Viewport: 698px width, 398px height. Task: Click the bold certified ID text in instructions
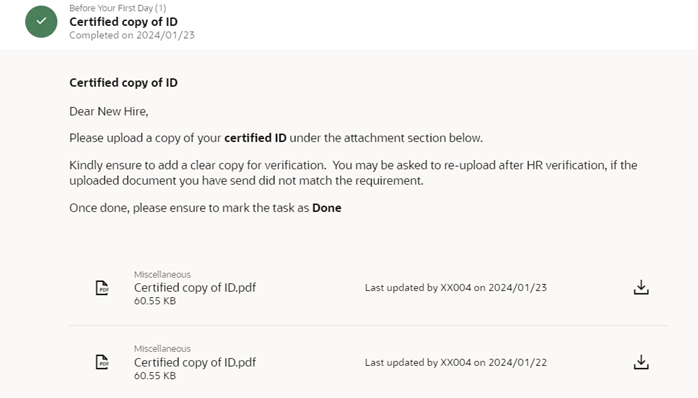[255, 138]
